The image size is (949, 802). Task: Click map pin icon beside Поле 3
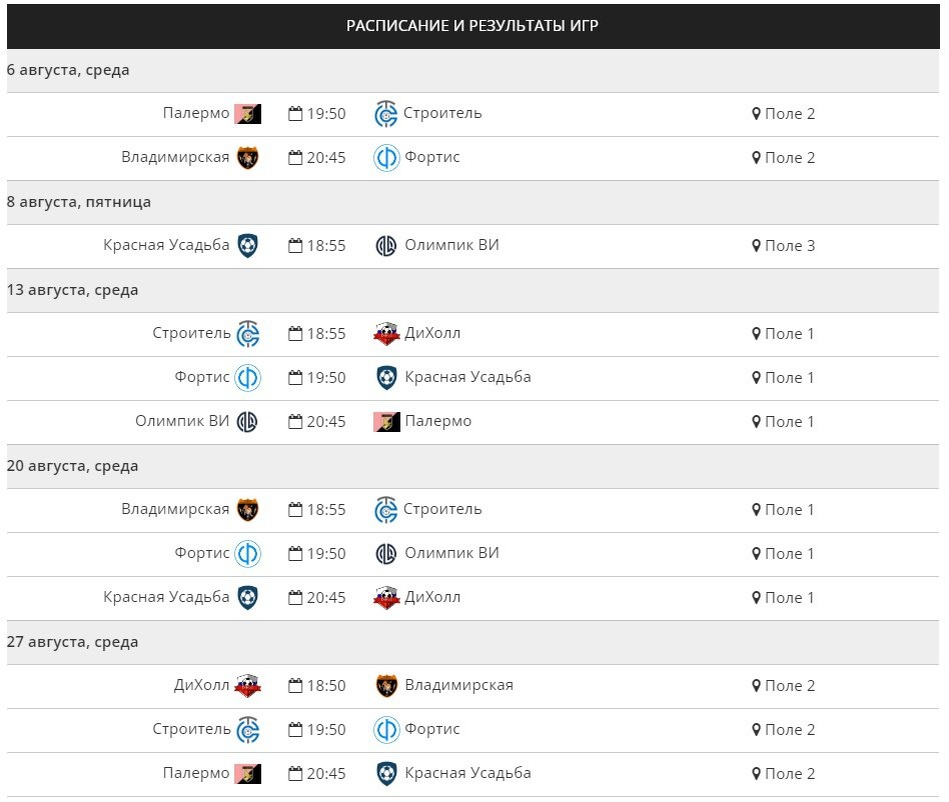756,246
